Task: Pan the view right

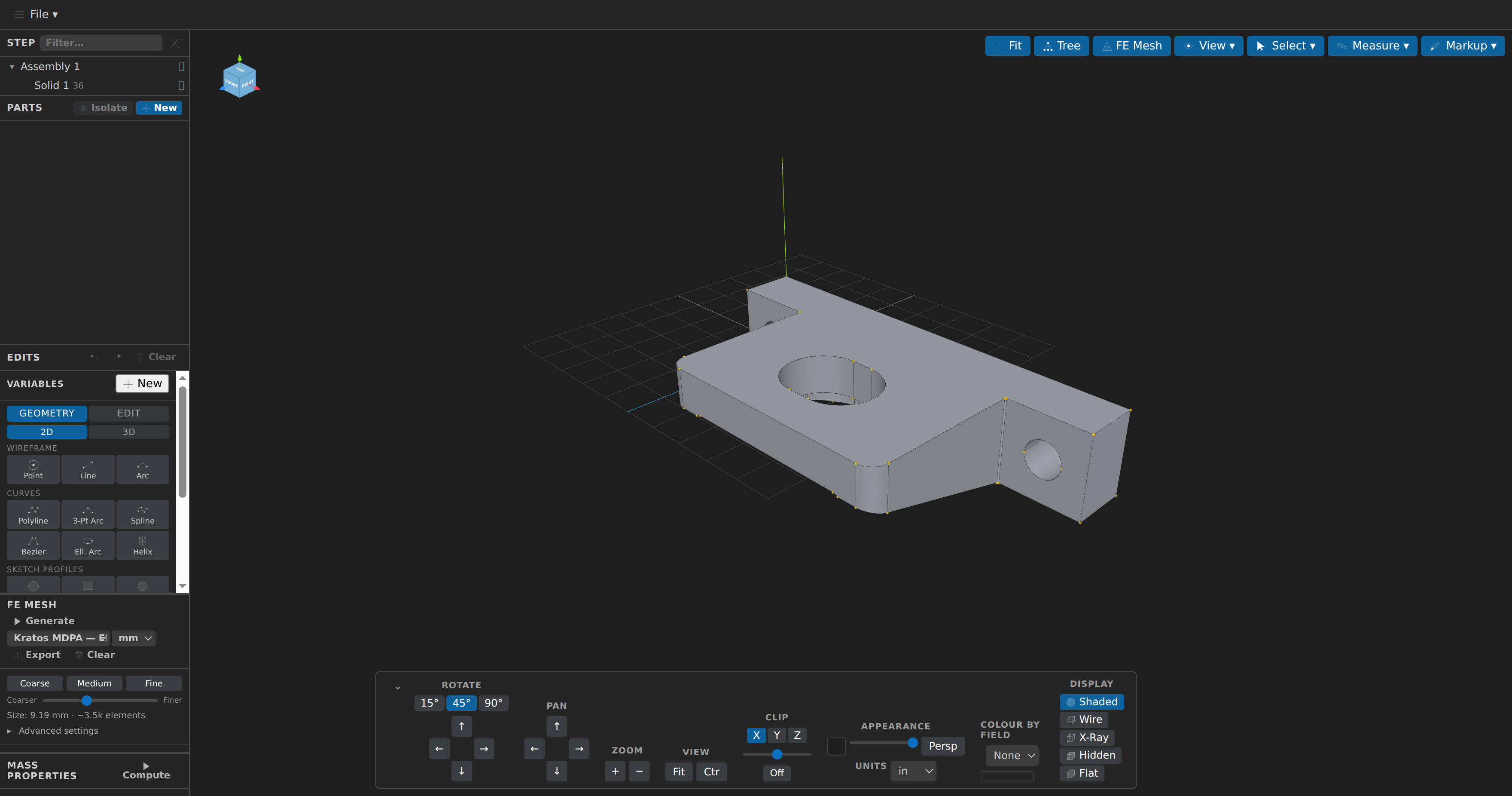Action: (579, 748)
